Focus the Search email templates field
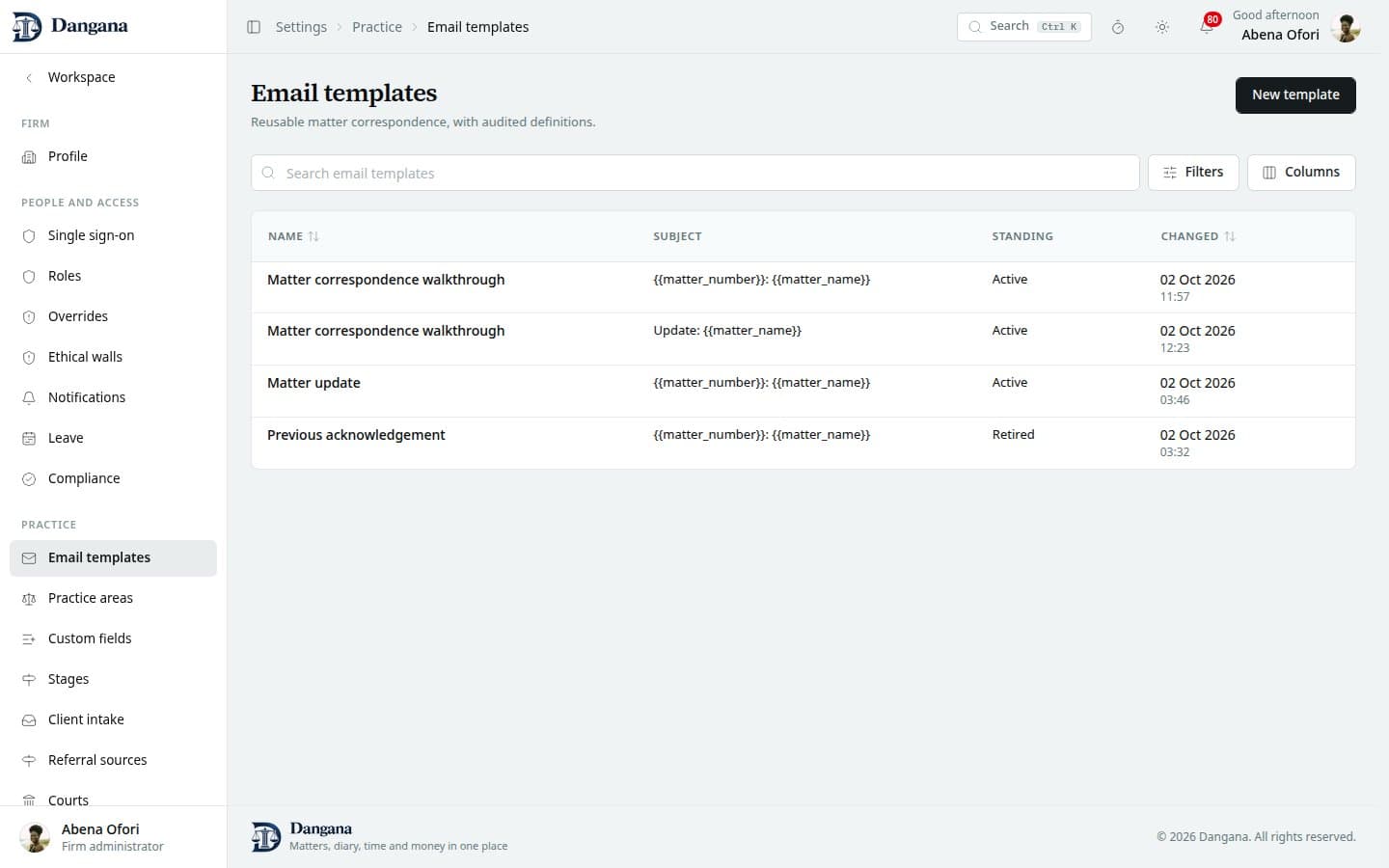 [694, 173]
